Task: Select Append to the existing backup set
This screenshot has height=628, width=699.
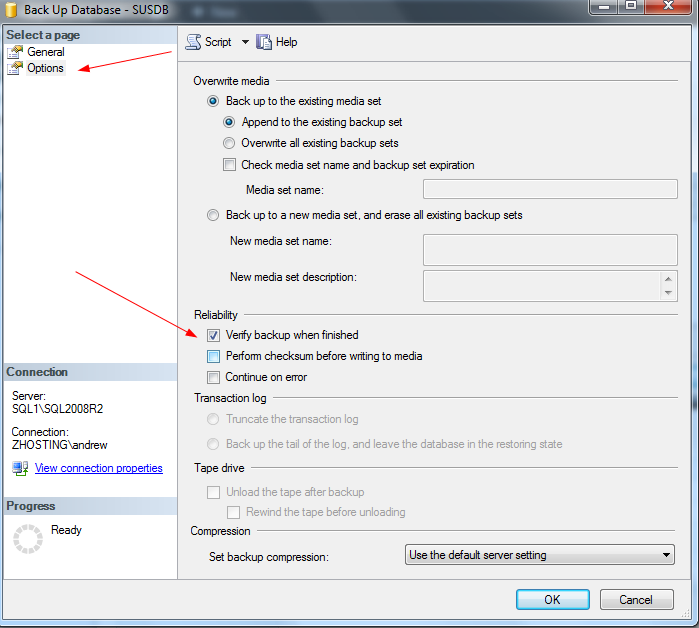Action: pyautogui.click(x=229, y=122)
